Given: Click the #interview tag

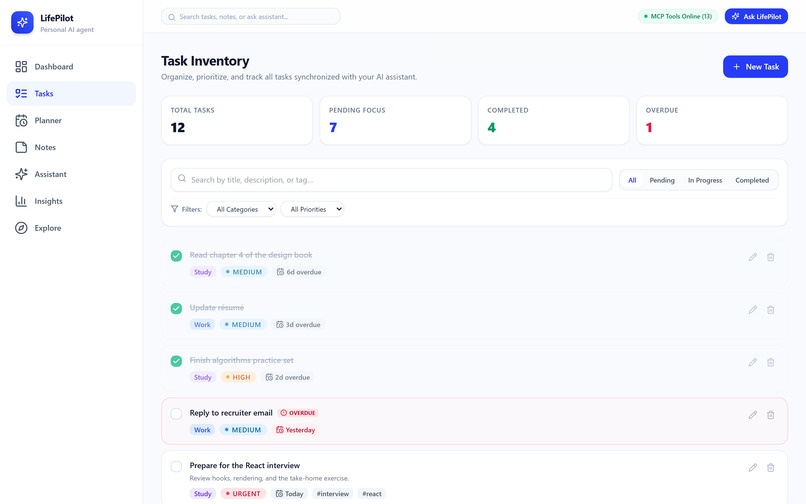Looking at the screenshot, I should click(x=333, y=493).
